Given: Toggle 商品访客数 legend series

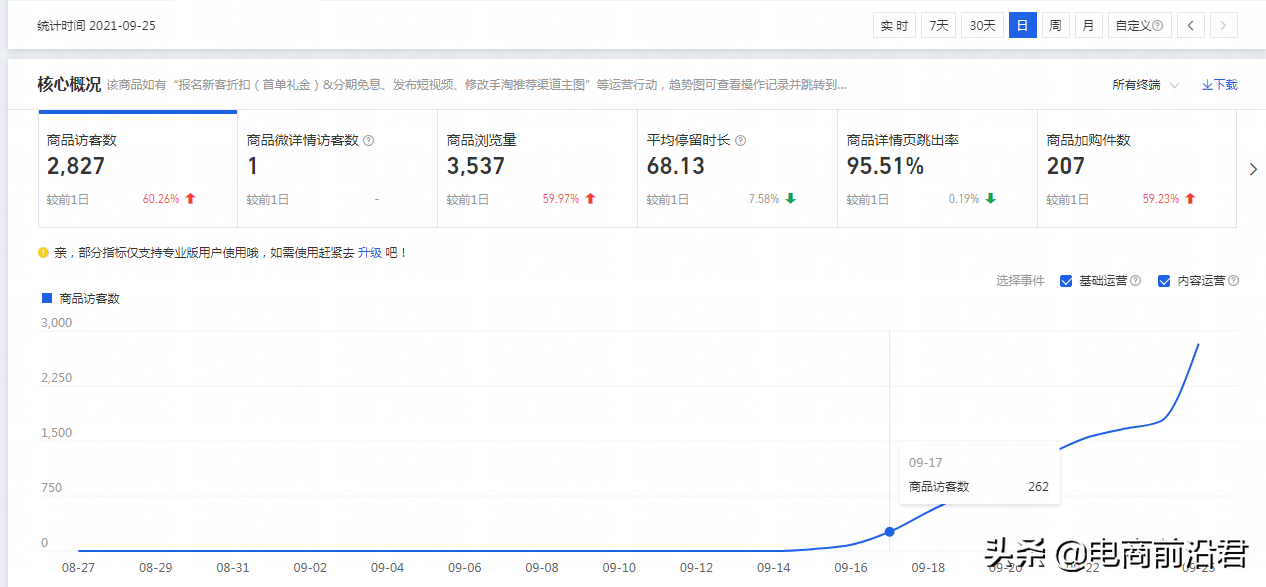Looking at the screenshot, I should 80,298.
